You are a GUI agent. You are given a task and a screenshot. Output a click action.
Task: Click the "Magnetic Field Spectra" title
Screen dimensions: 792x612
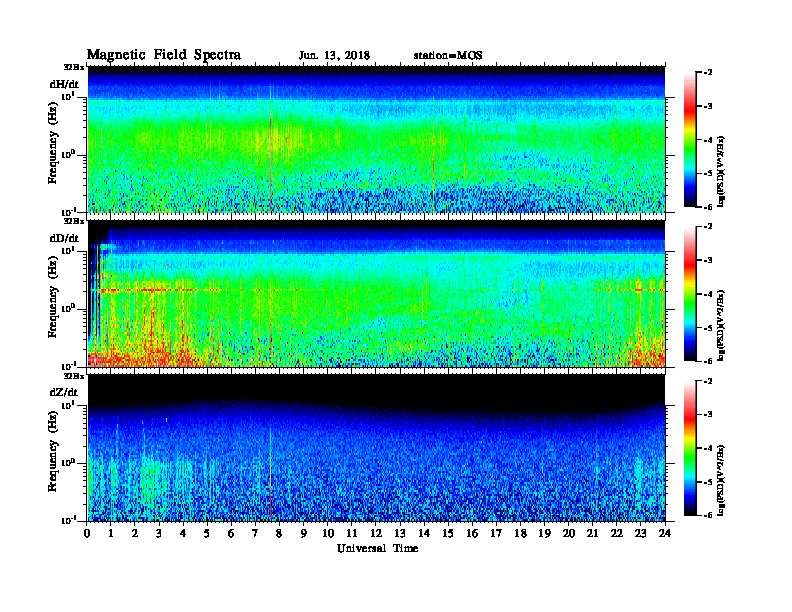click(164, 55)
